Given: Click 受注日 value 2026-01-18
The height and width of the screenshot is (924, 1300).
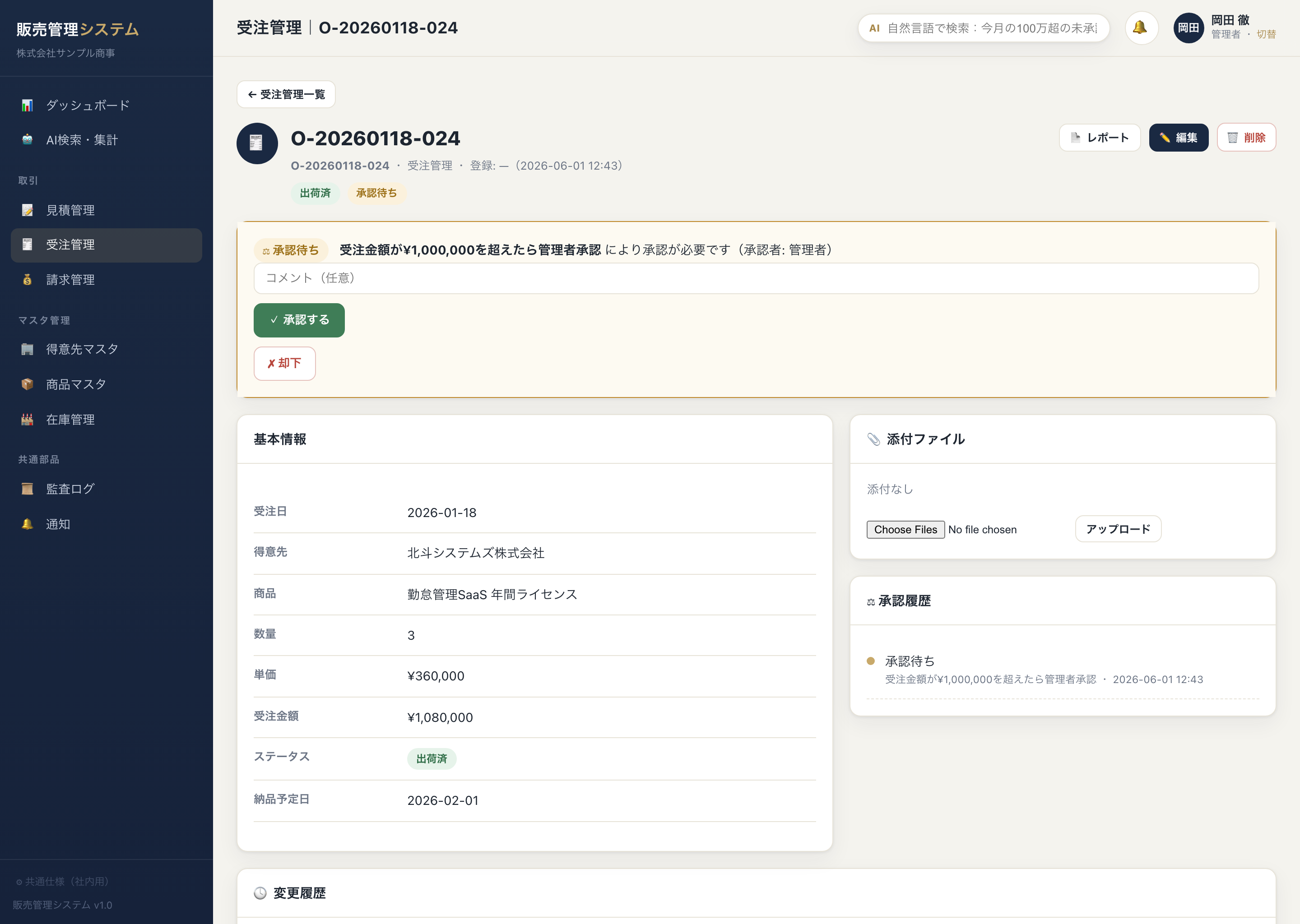Looking at the screenshot, I should pyautogui.click(x=441, y=513).
